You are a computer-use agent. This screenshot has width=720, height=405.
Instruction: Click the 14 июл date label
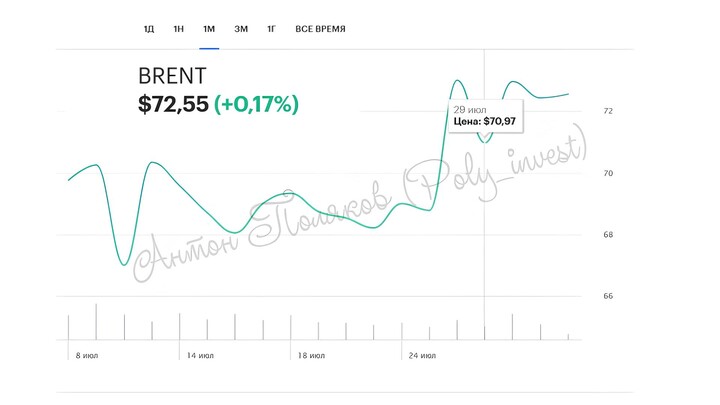point(200,355)
